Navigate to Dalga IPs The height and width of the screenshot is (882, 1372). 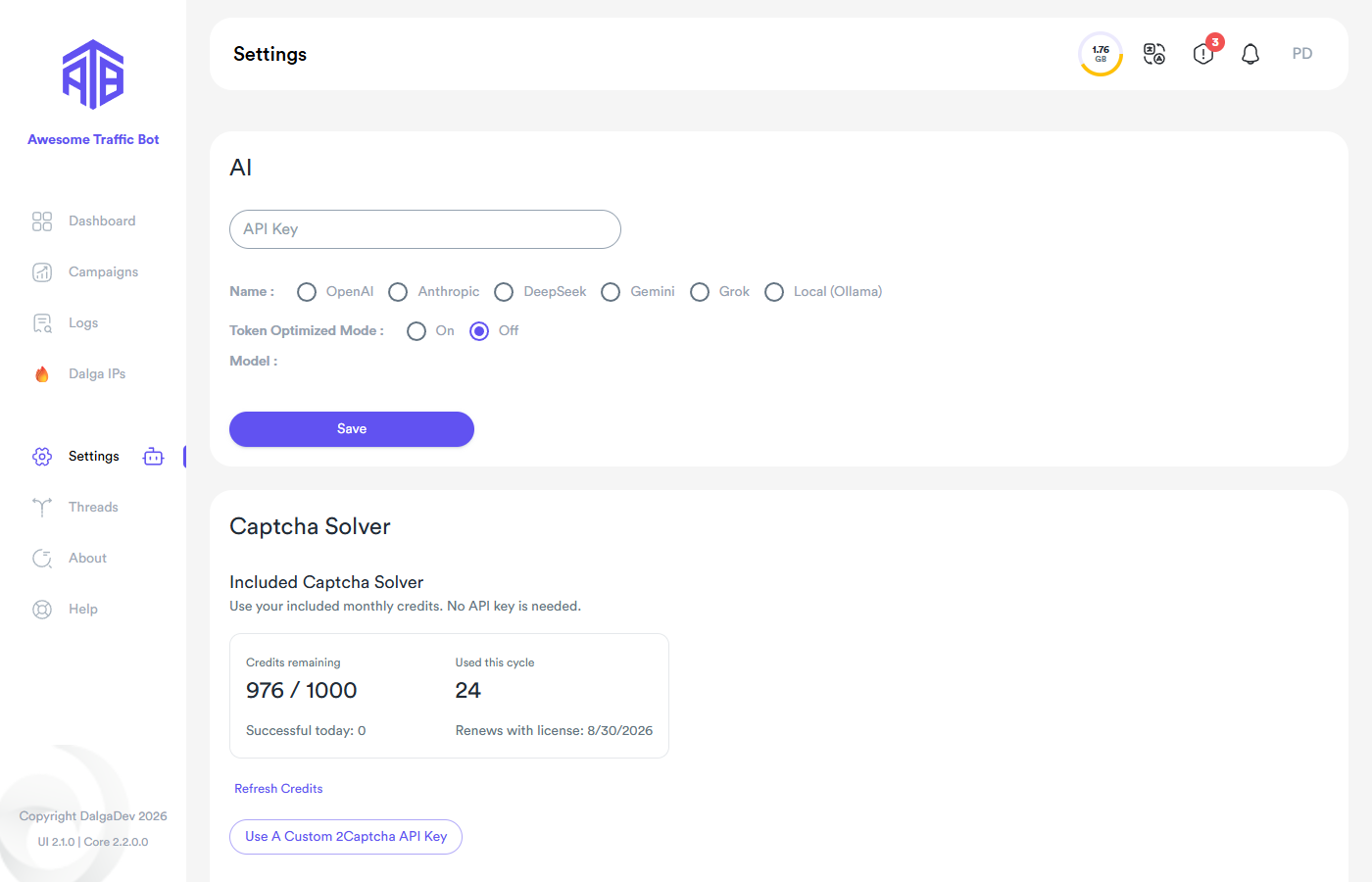(x=97, y=374)
